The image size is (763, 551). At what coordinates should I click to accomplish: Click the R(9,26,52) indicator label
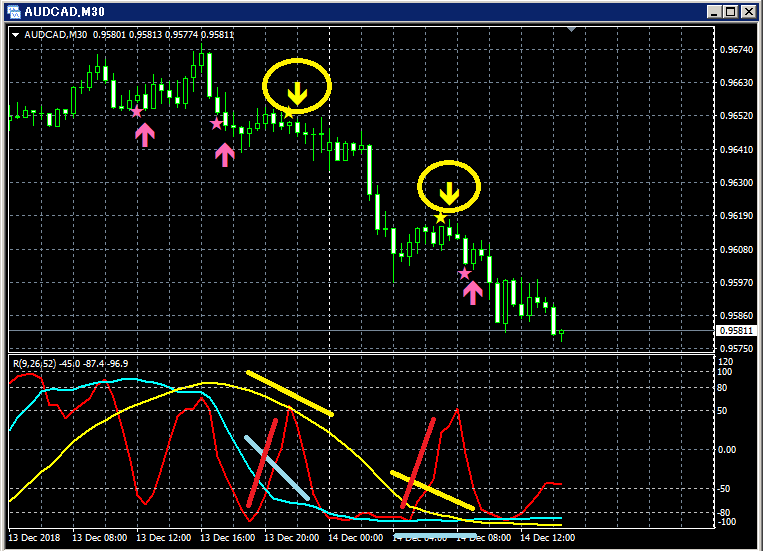(x=35, y=364)
